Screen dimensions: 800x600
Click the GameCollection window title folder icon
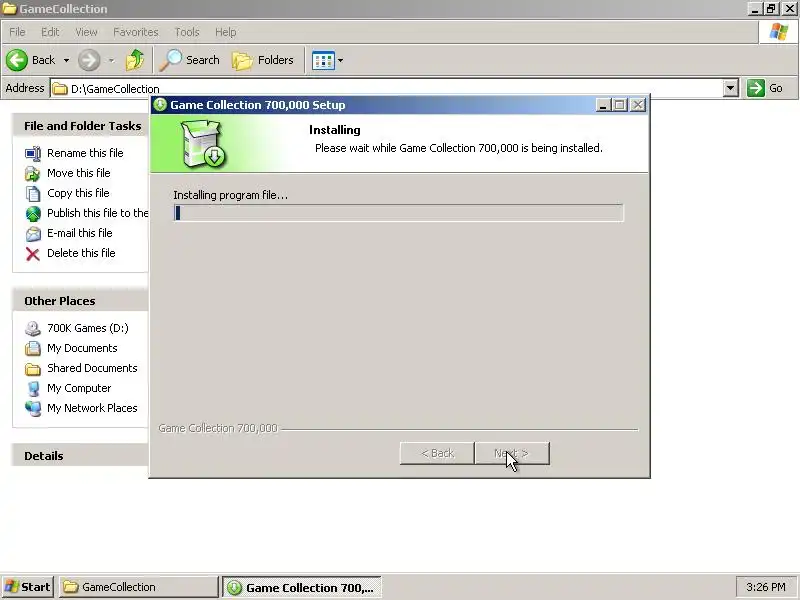coord(10,9)
